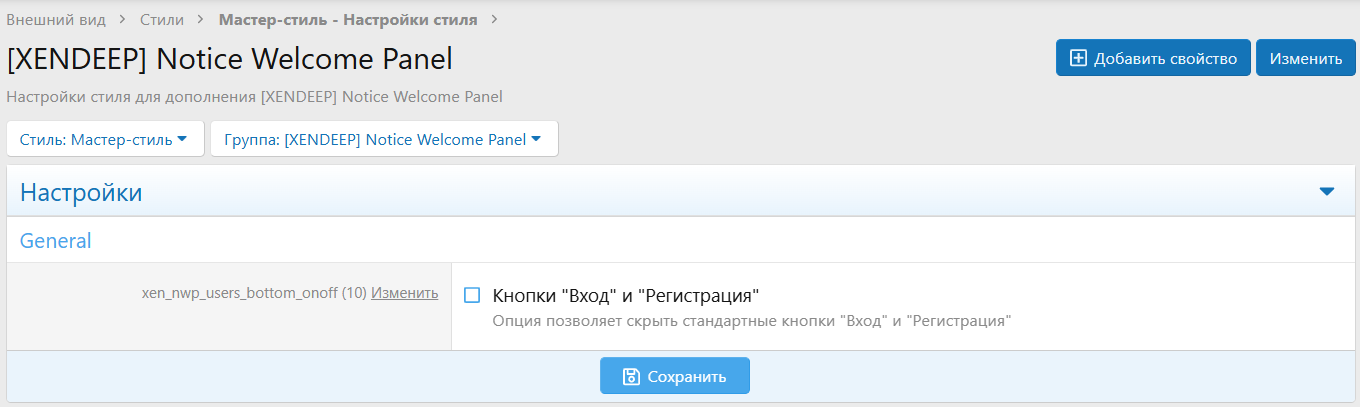Open the "Мастер-стиль - Настройки стиля" breadcrumb
Viewport: 1360px width, 407px height.
coord(347,19)
